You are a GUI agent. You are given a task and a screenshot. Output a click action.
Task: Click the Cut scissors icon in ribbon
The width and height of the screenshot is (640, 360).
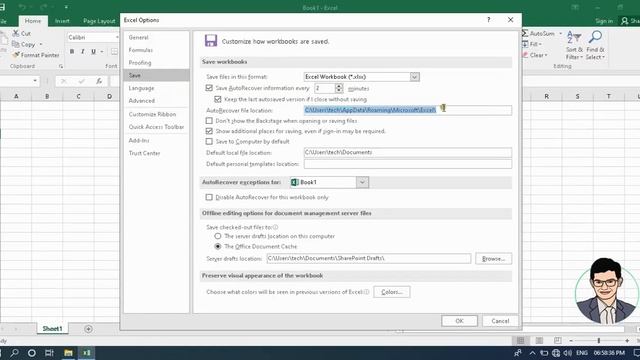[x=16, y=33]
